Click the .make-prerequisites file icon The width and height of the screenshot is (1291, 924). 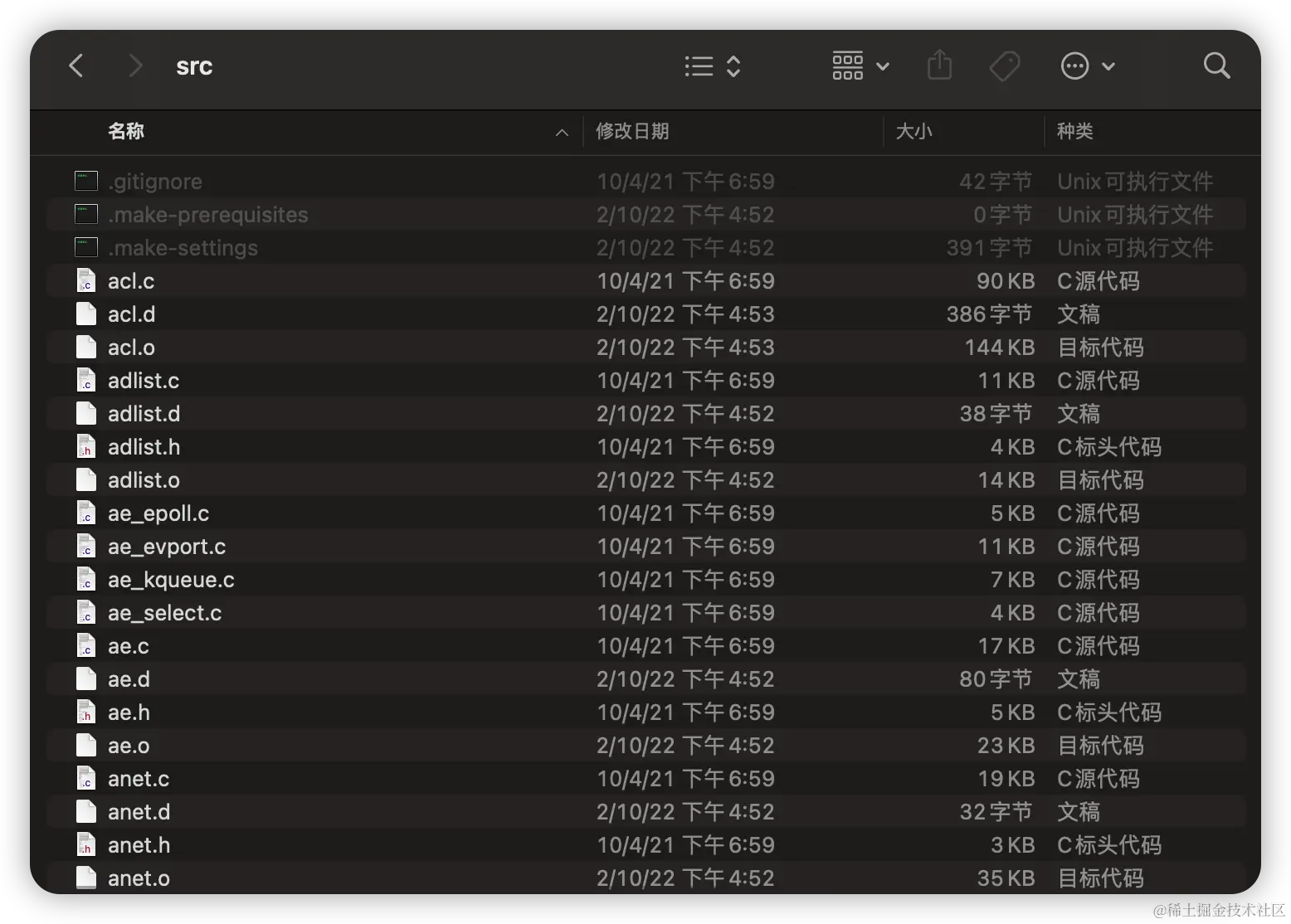86,214
